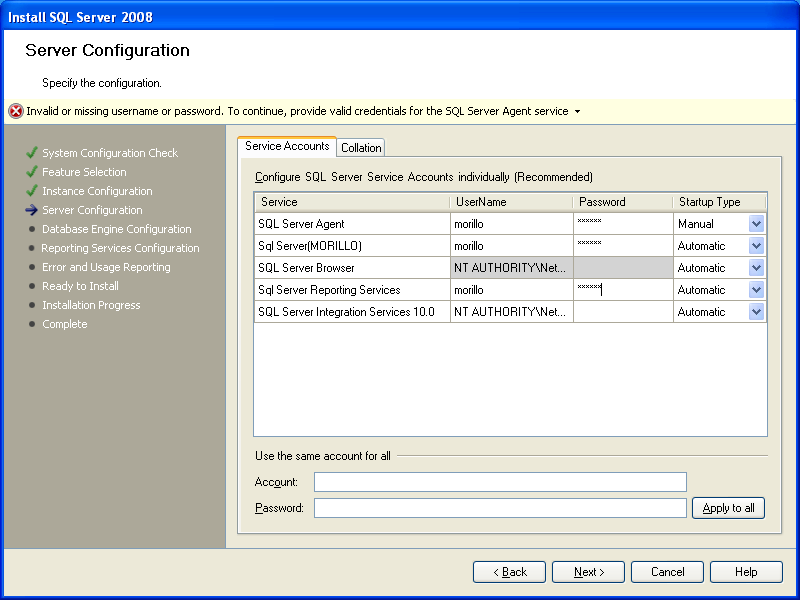Image resolution: width=800 pixels, height=600 pixels.
Task: Edit the SQL Server Agent username cell
Action: click(x=512, y=223)
